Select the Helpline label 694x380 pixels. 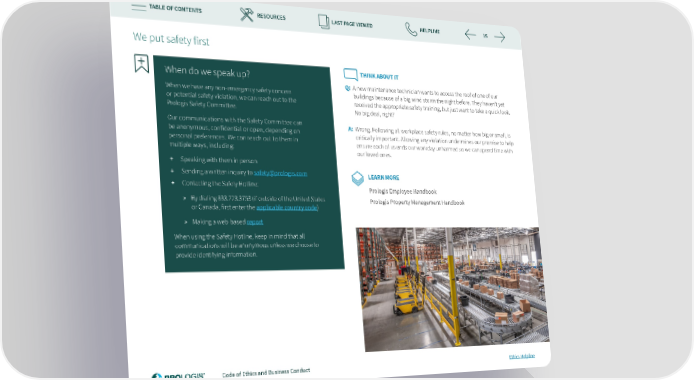point(429,31)
